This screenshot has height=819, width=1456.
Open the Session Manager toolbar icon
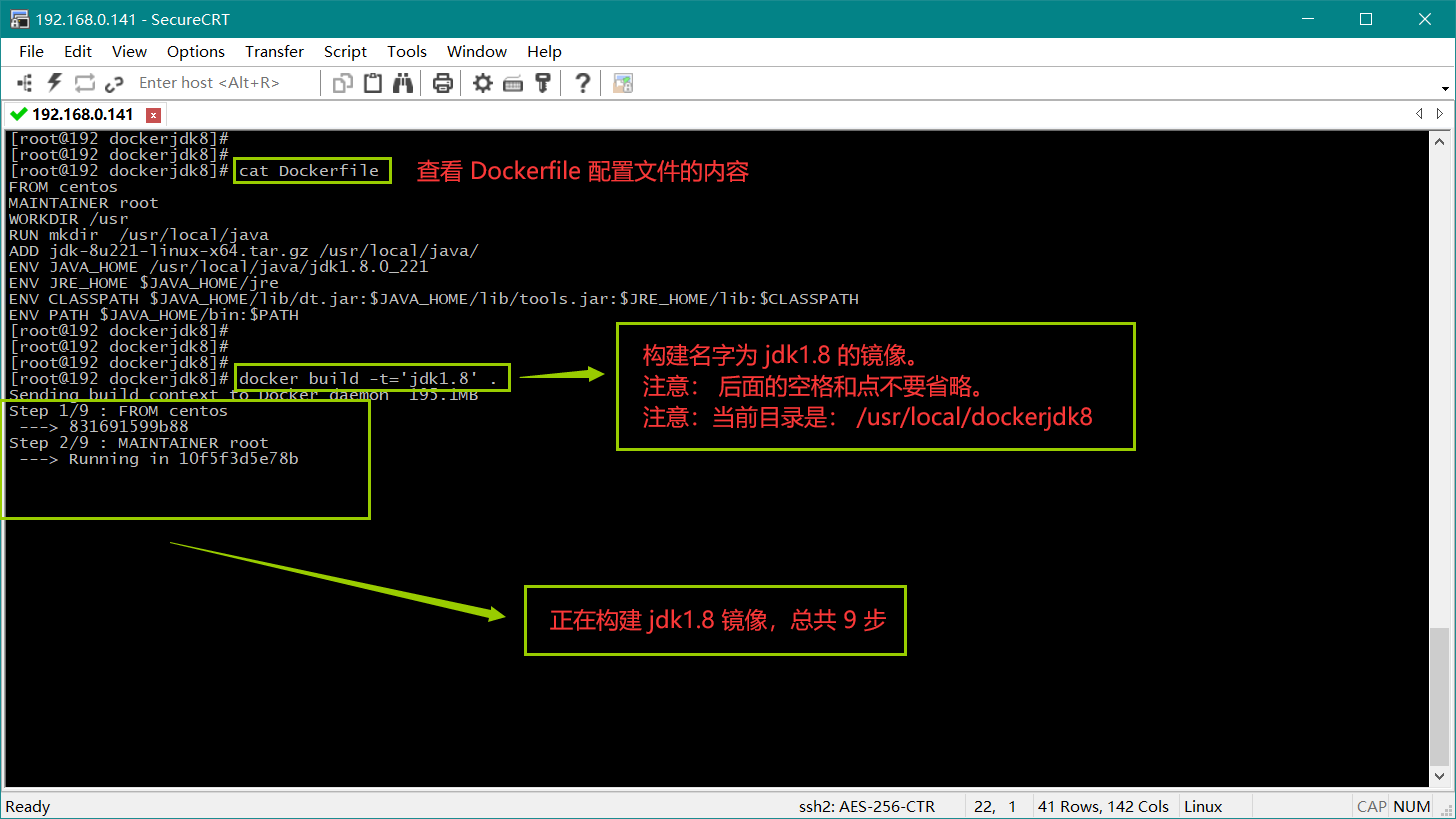25,83
